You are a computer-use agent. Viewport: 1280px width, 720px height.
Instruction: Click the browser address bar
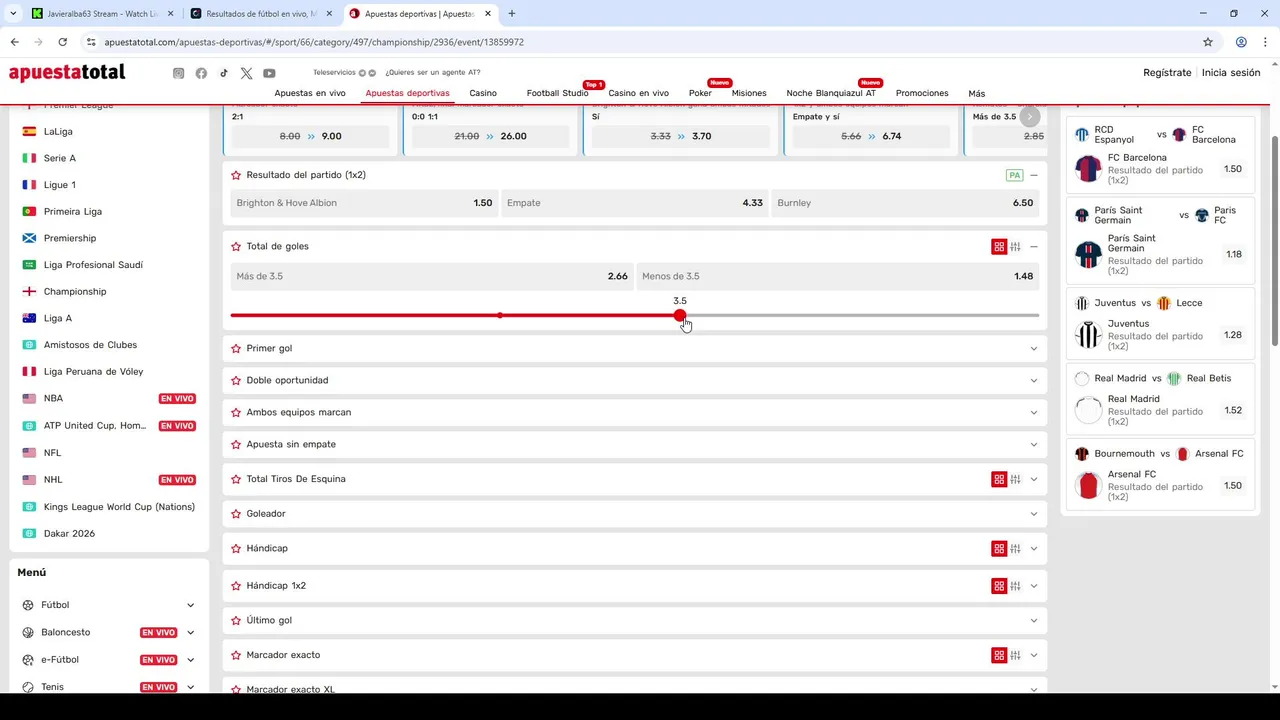click(640, 42)
